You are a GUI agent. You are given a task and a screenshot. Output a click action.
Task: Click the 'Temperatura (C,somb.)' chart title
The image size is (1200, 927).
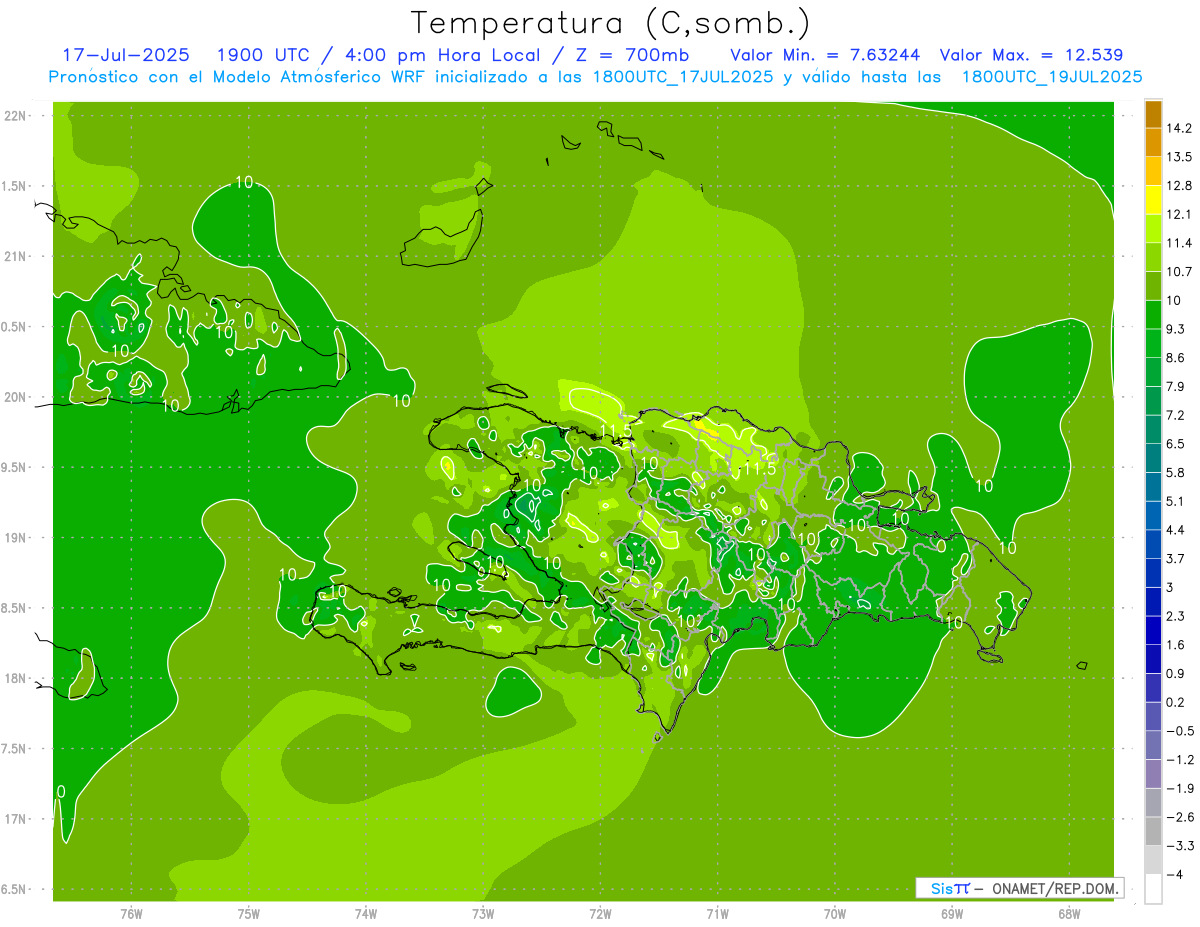point(611,24)
